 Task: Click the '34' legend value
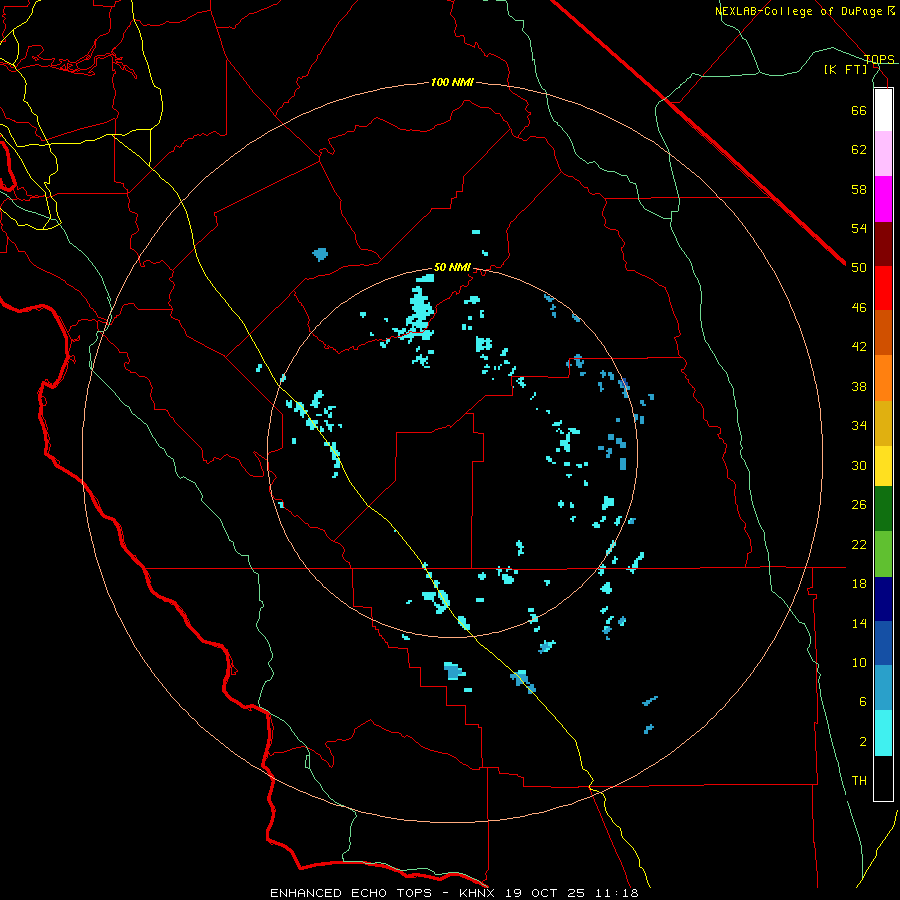click(859, 425)
